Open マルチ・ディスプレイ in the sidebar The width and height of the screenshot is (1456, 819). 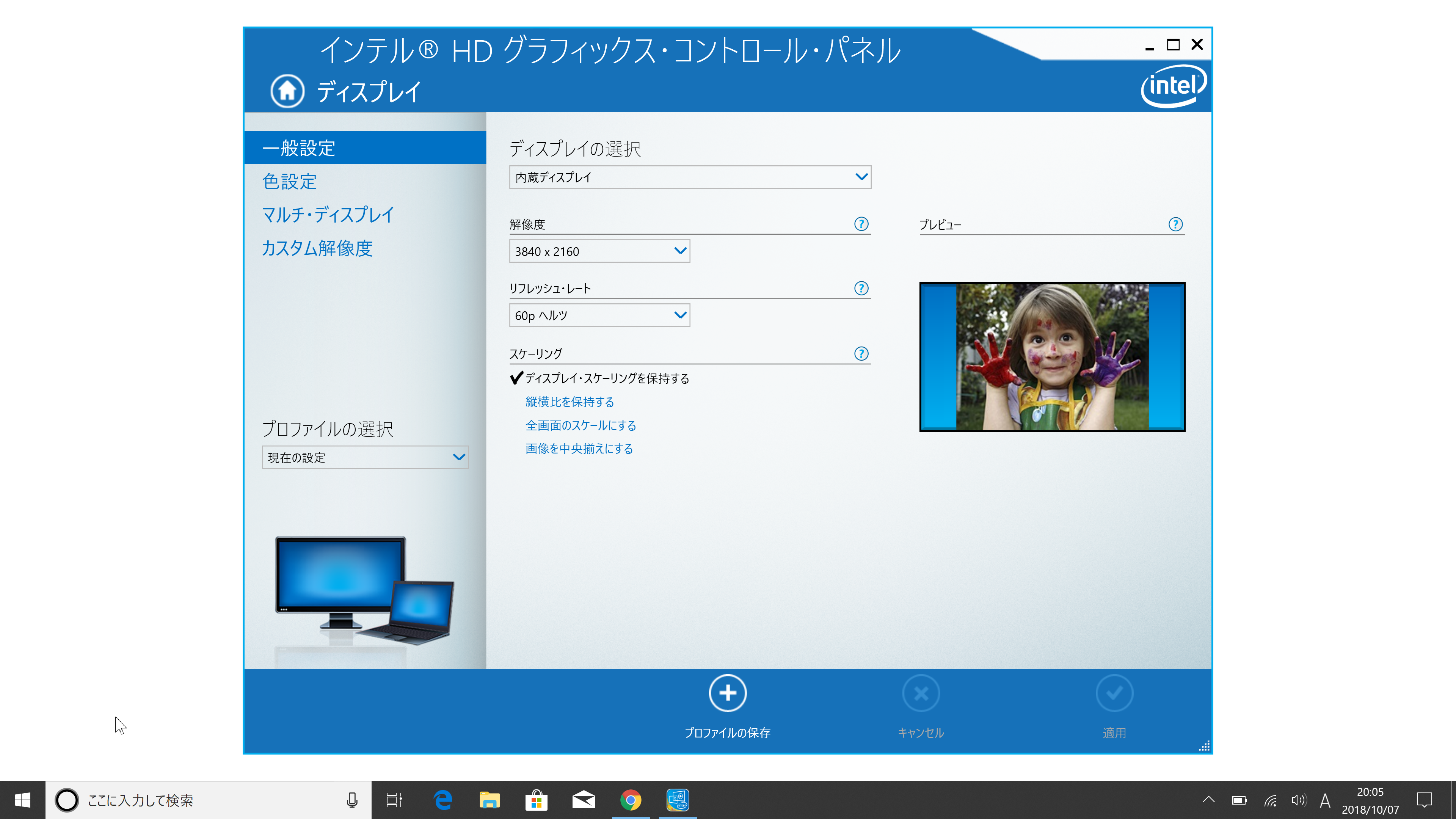328,215
